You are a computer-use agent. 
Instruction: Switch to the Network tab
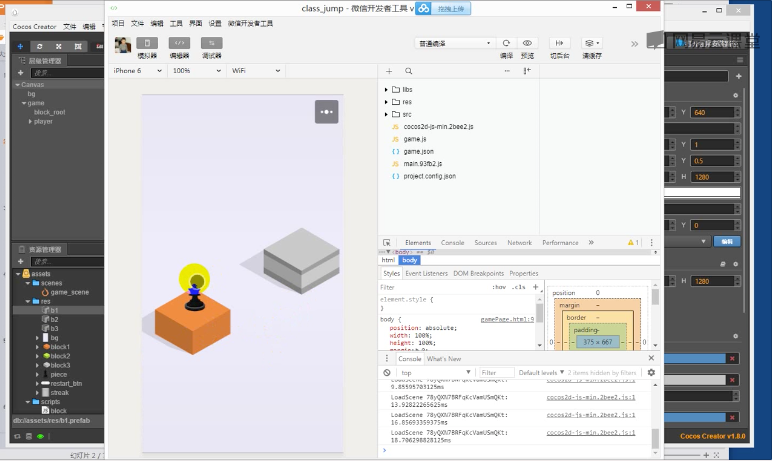[x=519, y=242]
